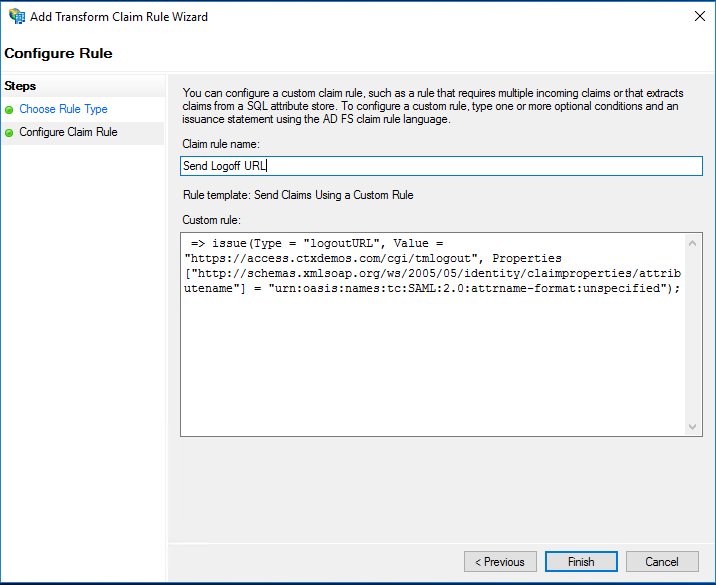Select the Configure Claim Rule step

point(68,132)
